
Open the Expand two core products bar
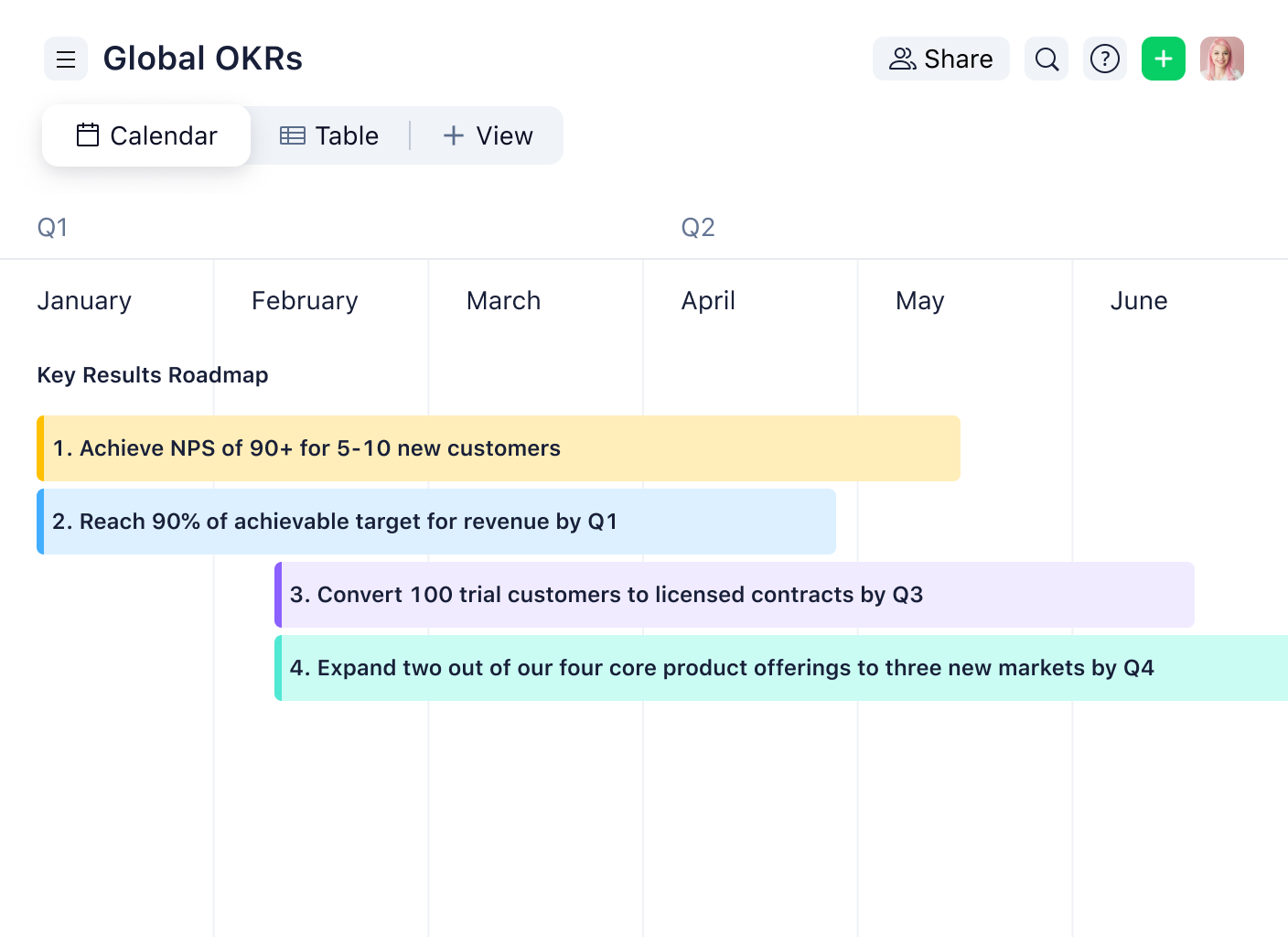[x=781, y=668]
